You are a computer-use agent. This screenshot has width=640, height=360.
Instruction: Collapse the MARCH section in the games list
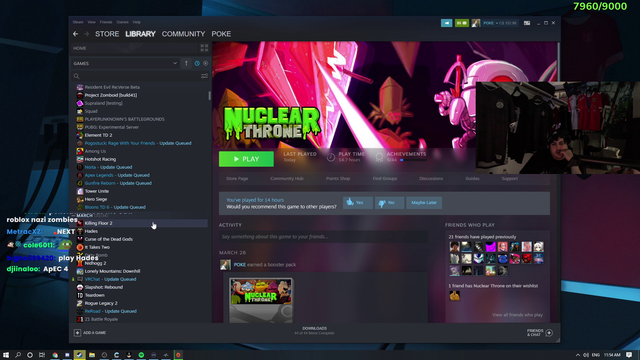coord(84,215)
